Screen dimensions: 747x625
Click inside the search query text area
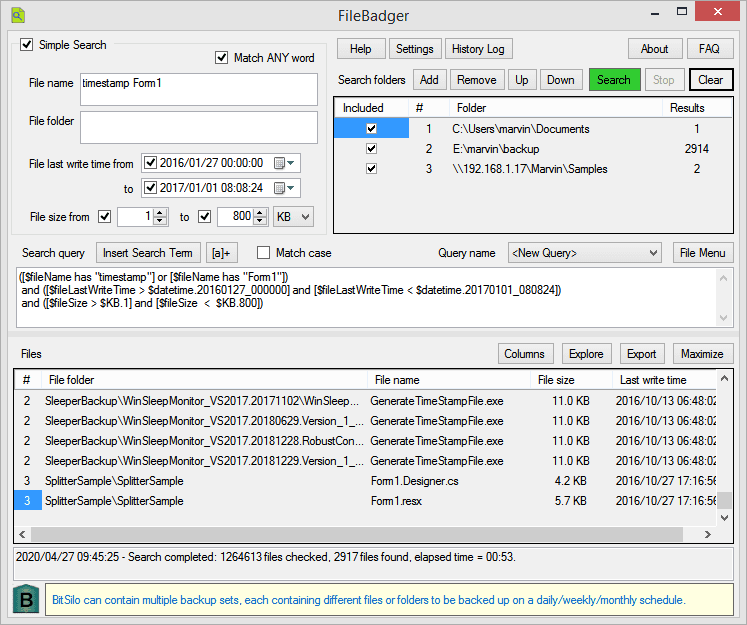(366, 297)
